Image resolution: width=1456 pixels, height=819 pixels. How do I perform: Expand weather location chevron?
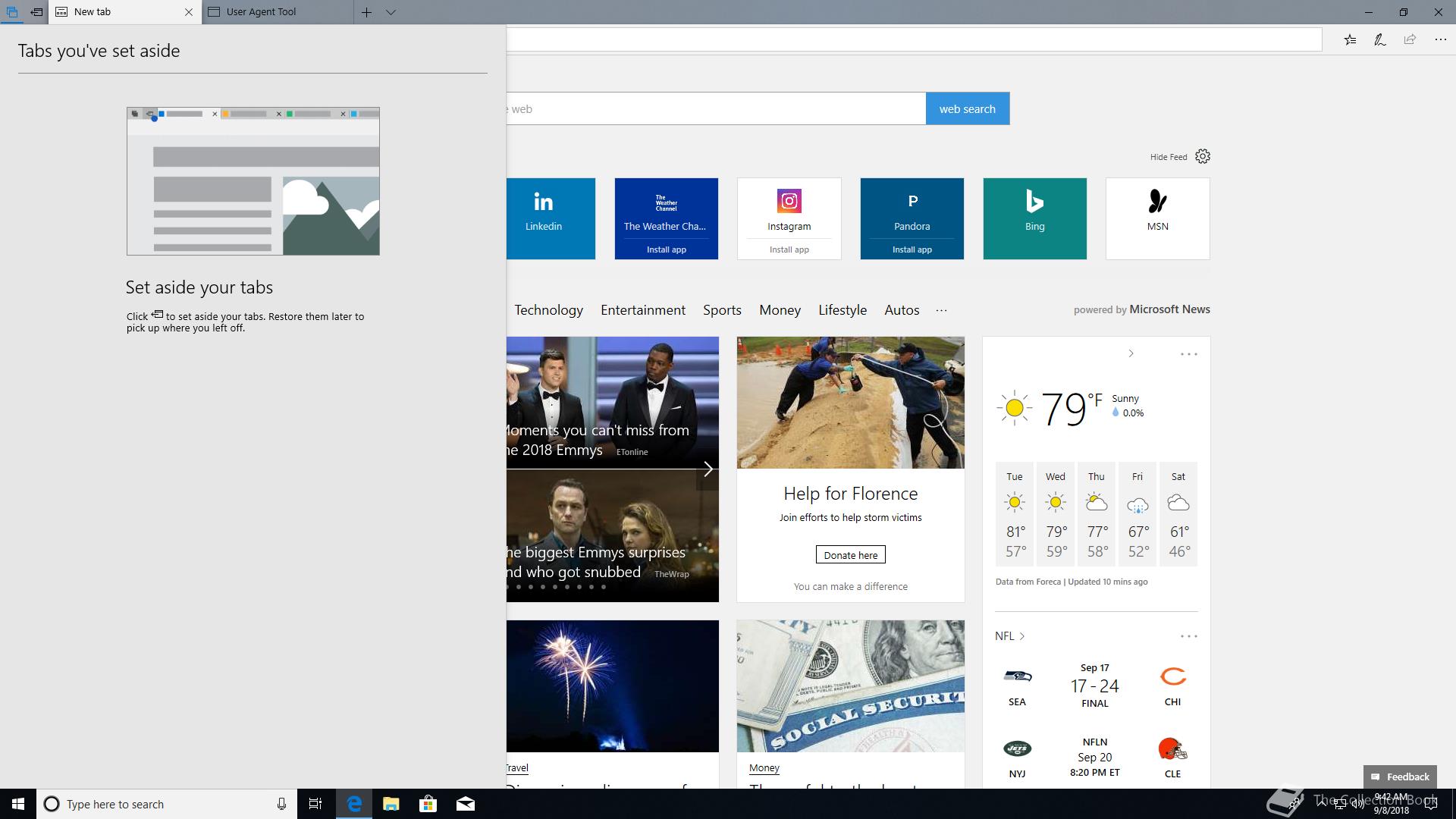(1131, 353)
